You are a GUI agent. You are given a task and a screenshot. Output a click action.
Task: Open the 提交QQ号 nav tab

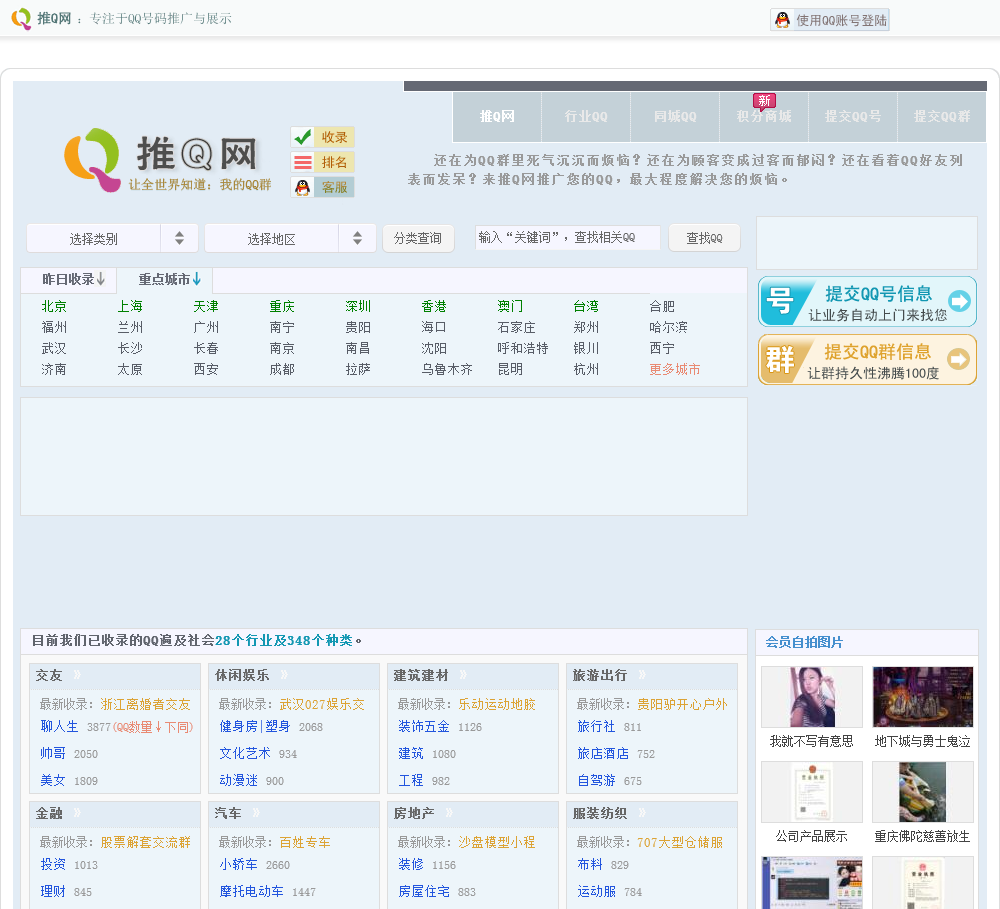853,117
